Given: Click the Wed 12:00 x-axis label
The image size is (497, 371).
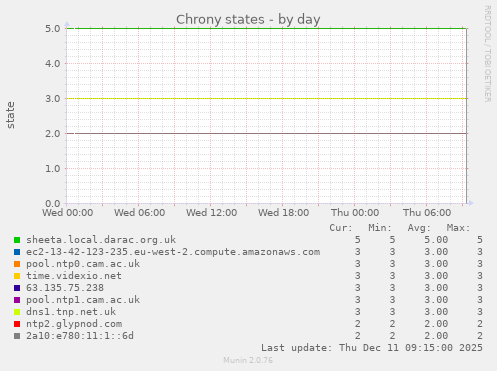Looking at the screenshot, I should coord(212,213).
